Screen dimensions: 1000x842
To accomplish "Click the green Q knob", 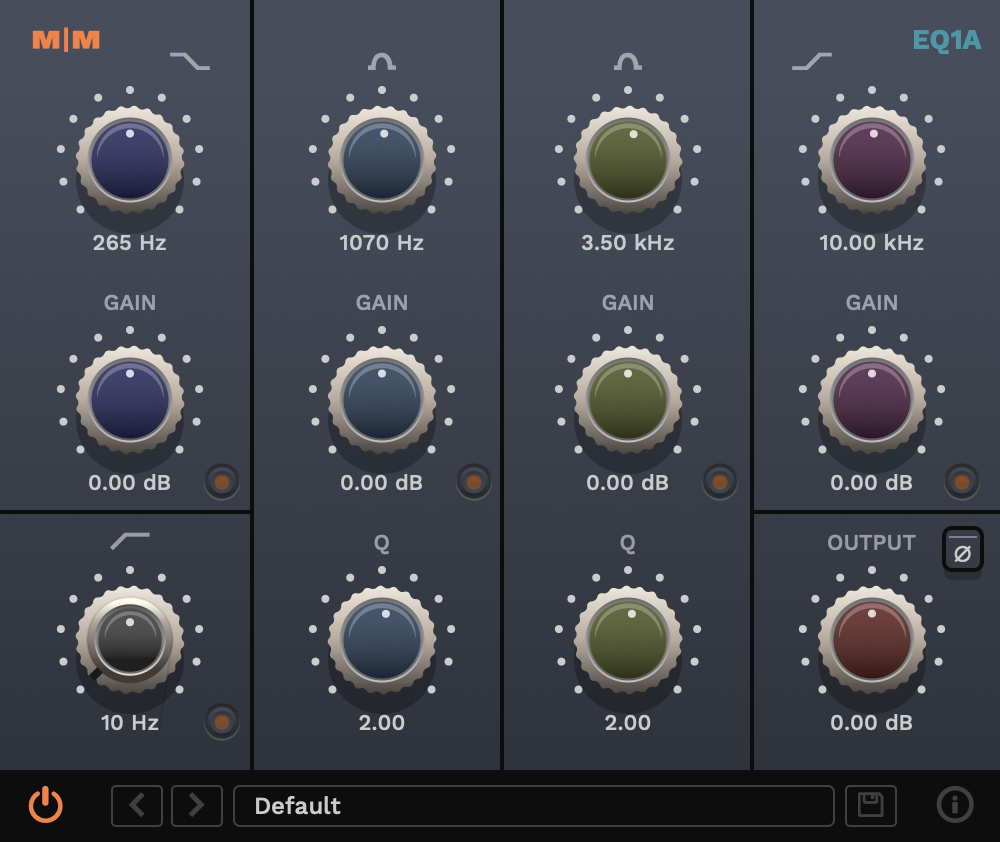I will 628,640.
